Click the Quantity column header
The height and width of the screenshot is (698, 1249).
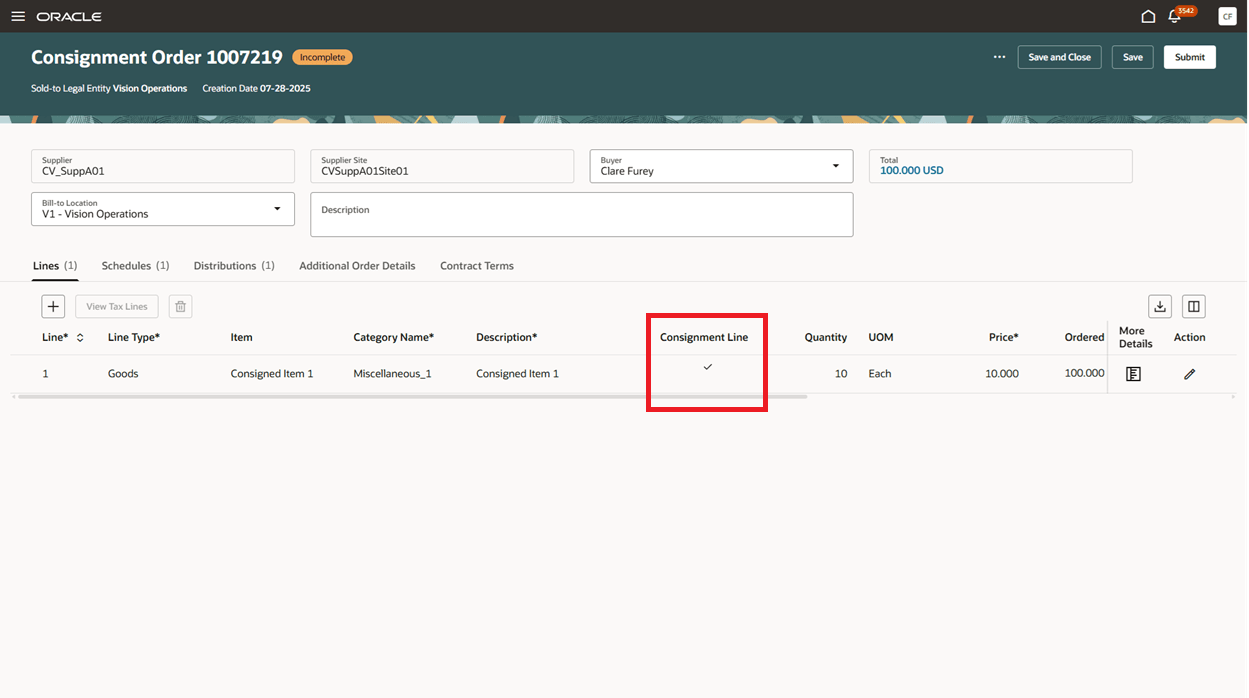pyautogui.click(x=826, y=338)
